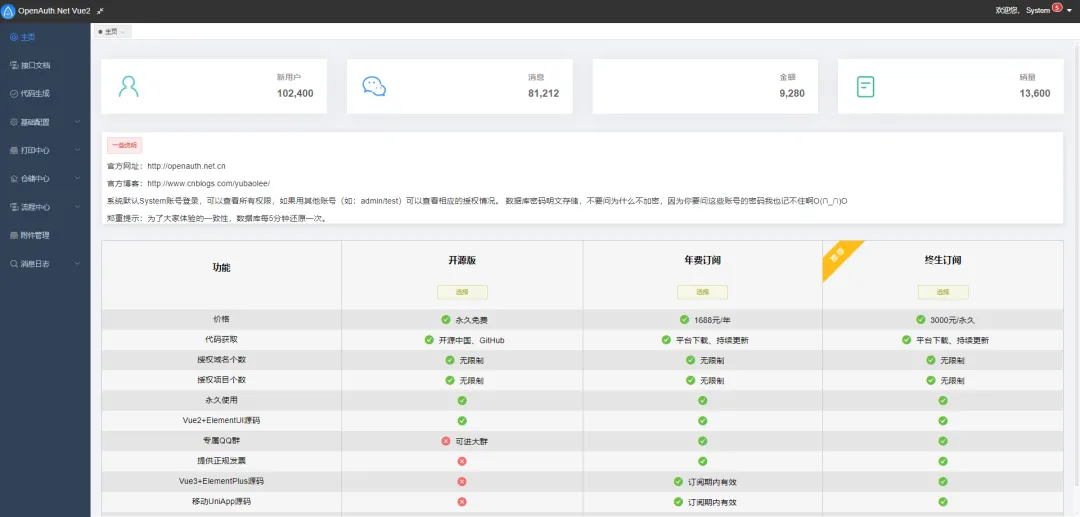Click green check in 永久使用 row under 终生订阅

[943, 401]
